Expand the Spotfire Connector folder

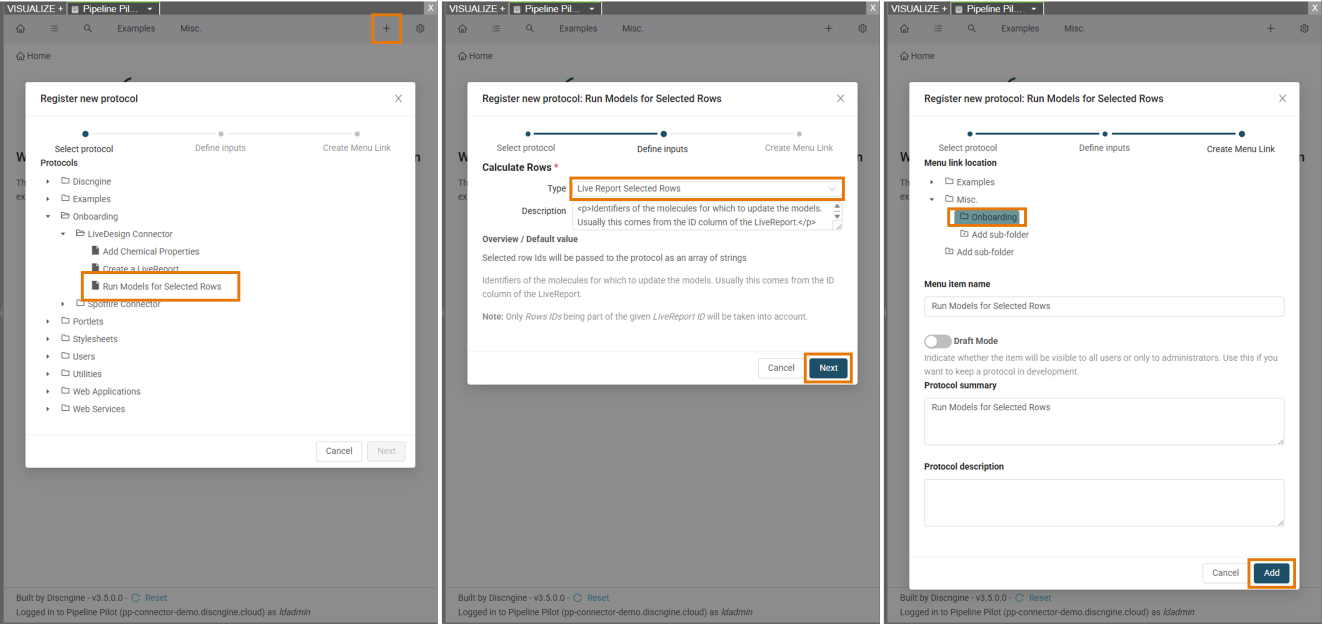point(63,304)
